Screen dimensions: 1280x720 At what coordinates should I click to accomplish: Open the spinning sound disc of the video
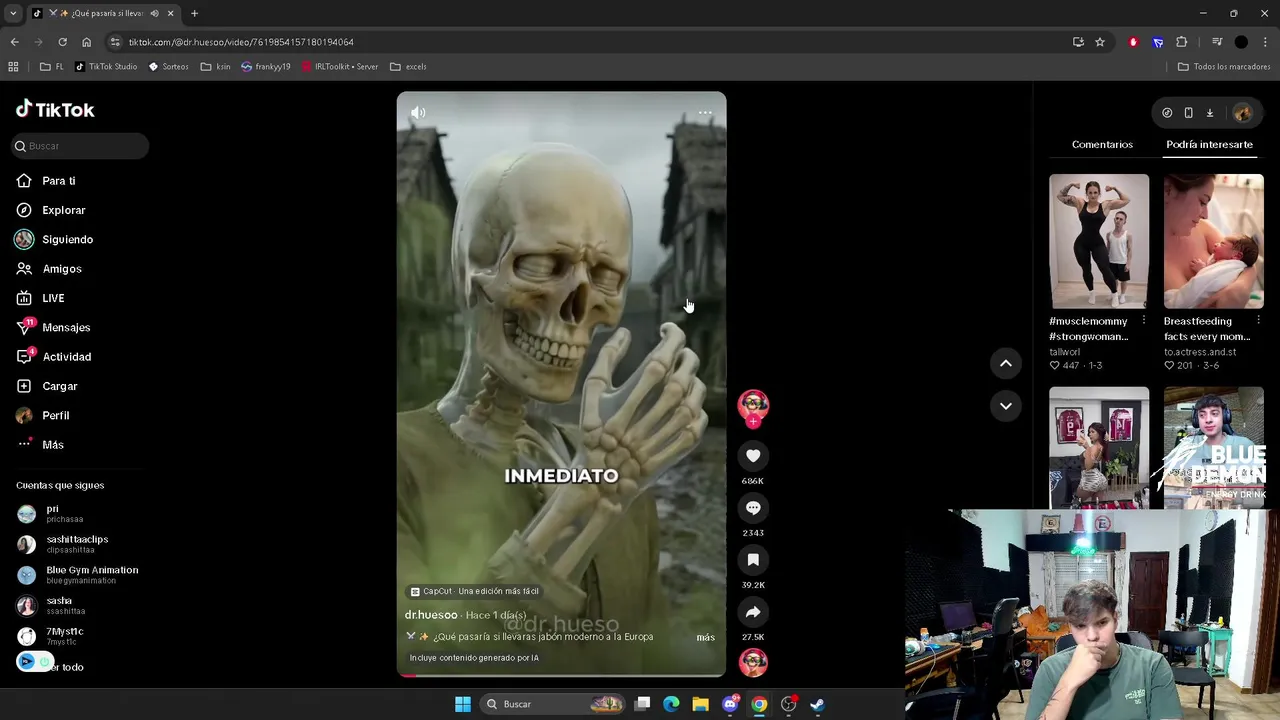pos(753,662)
